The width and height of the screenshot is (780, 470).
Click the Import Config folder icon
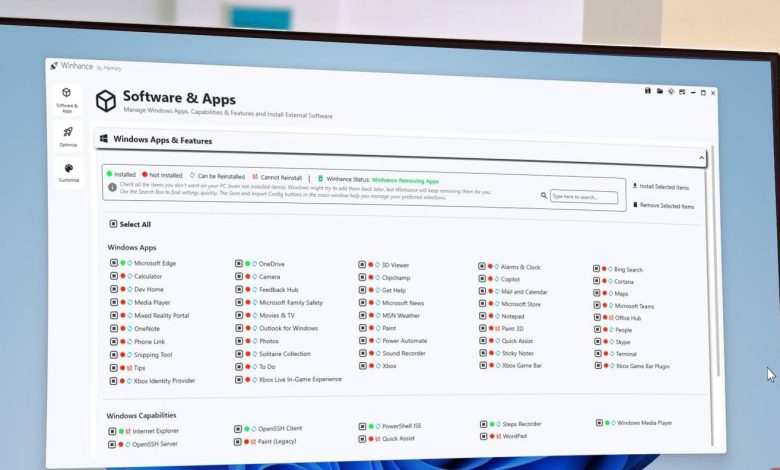660,91
